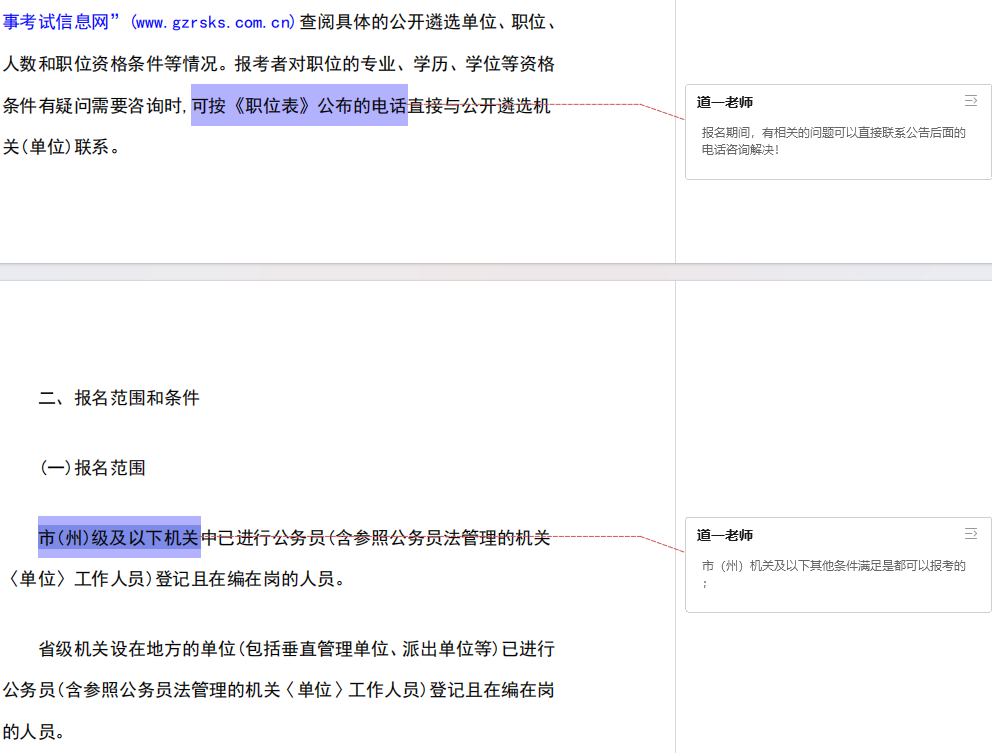The image size is (992, 753).
Task: Click highlighted text 可按《职位表》公布的电话
Action: tap(298, 106)
